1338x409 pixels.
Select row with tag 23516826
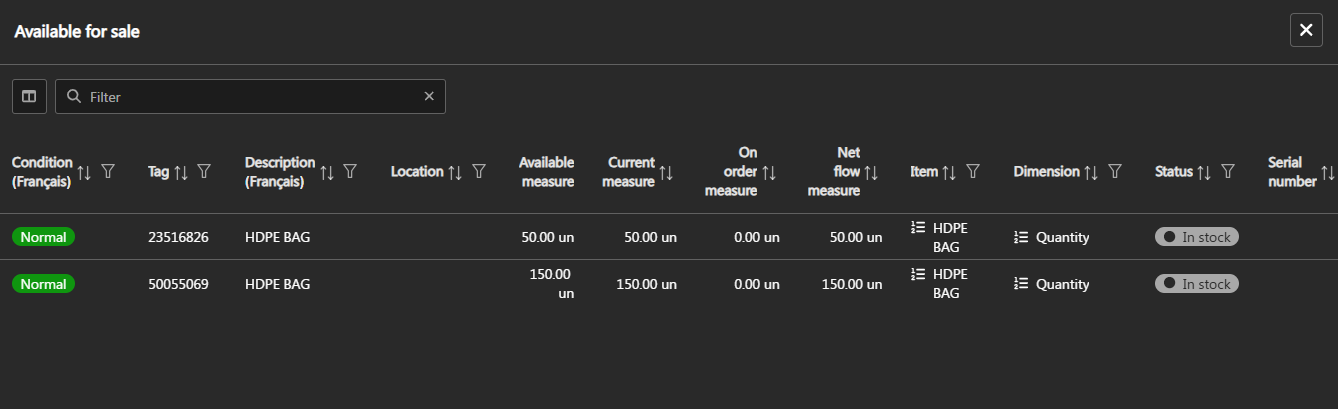[x=178, y=237]
